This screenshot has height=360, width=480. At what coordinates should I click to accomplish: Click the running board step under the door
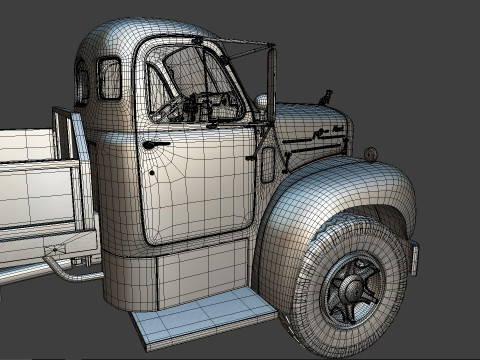pos(204,318)
